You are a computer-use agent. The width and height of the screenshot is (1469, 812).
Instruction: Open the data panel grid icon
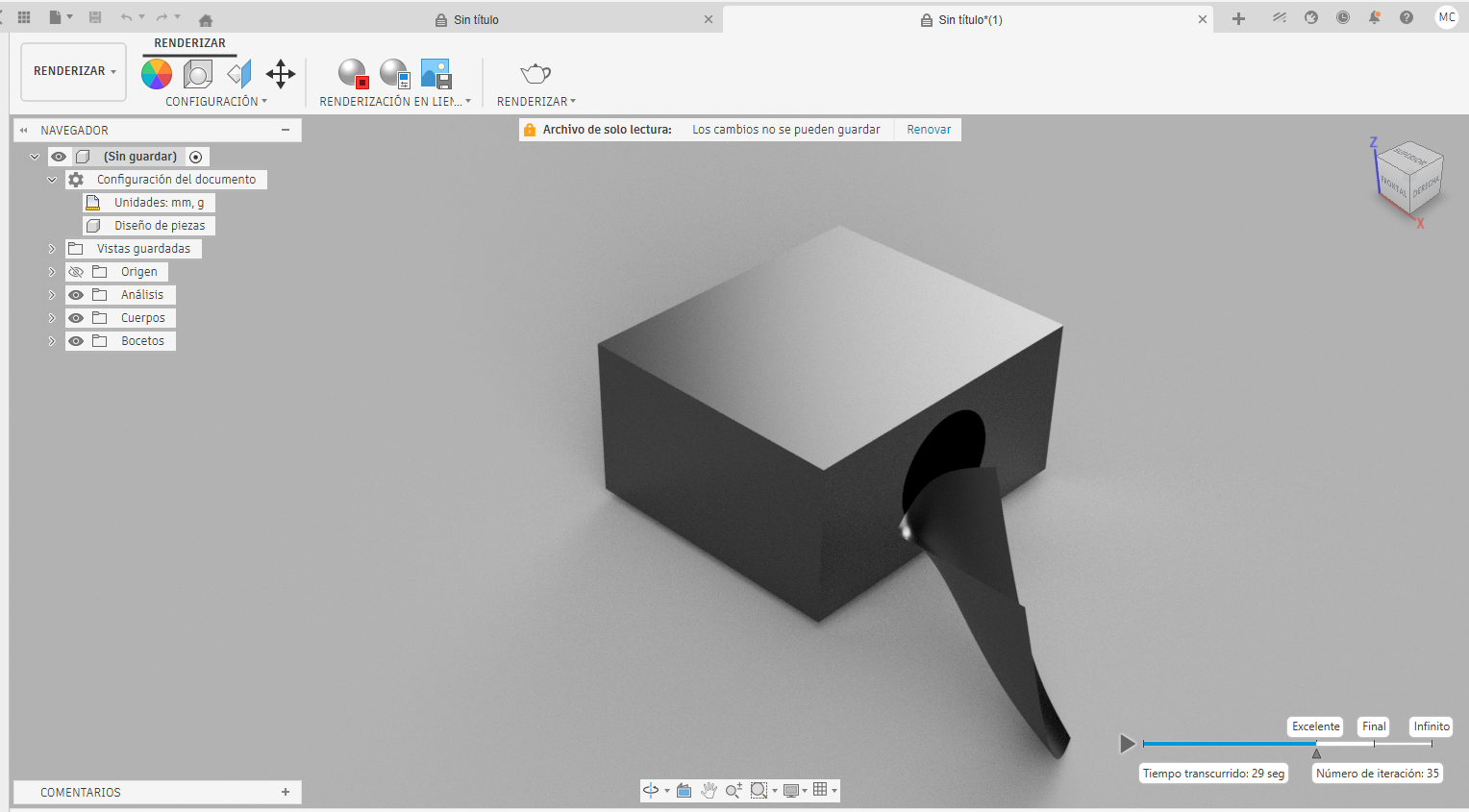(24, 17)
